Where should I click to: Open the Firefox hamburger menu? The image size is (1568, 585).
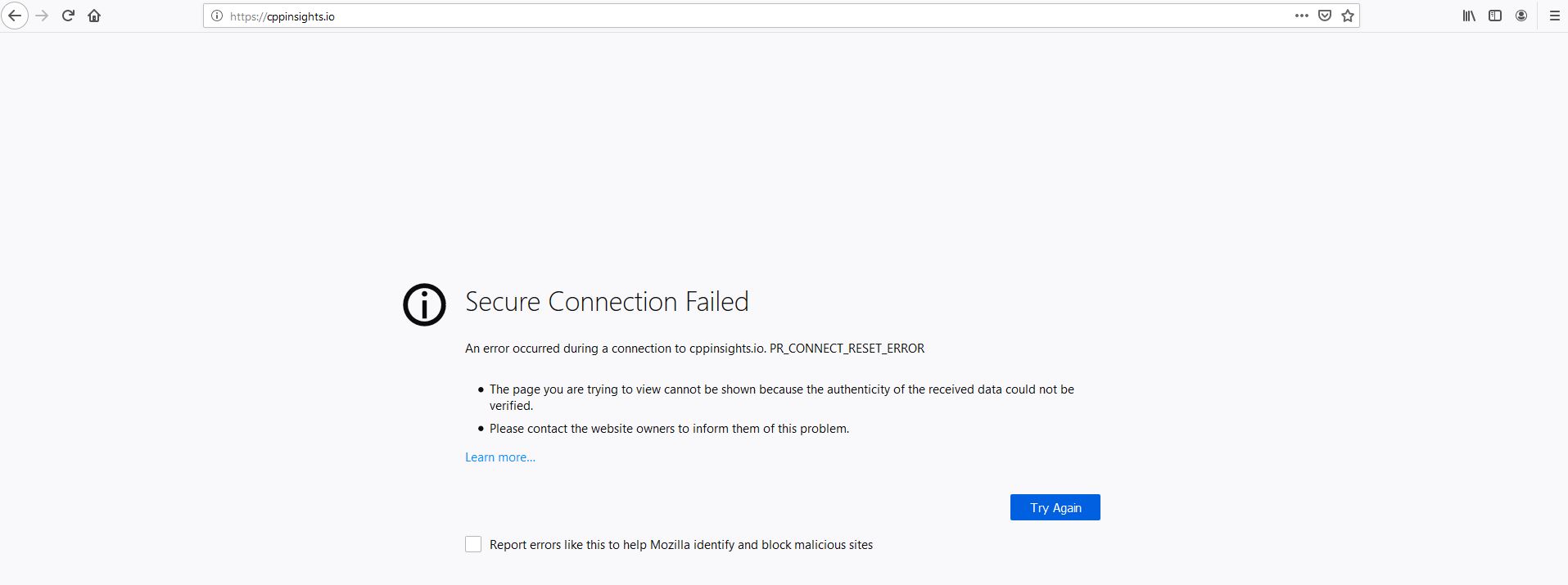point(1552,15)
